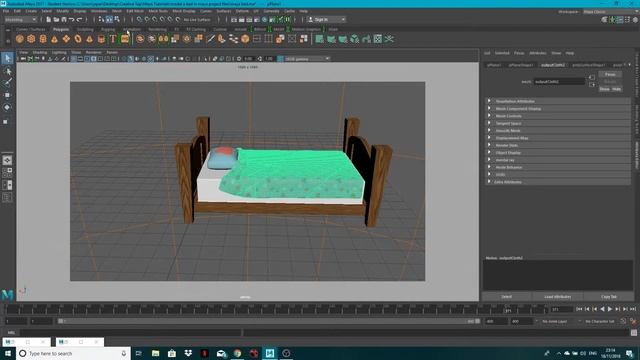
Task: Click the Focus button in Attribute Editor
Action: tap(610, 74)
